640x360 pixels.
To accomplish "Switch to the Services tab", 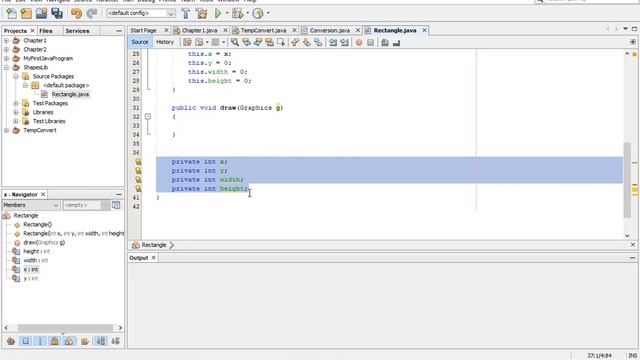I will (77, 31).
